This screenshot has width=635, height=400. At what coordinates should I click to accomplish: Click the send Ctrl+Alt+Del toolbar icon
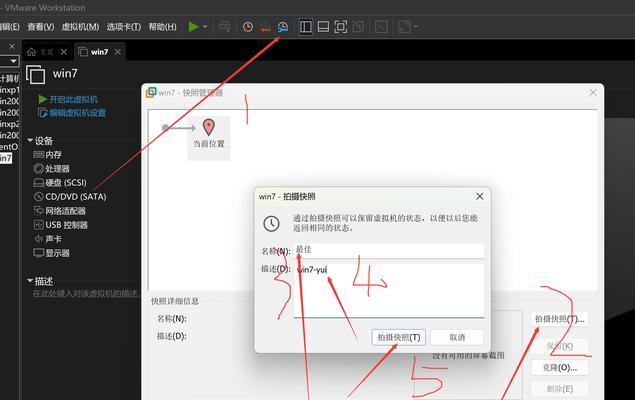coord(225,27)
